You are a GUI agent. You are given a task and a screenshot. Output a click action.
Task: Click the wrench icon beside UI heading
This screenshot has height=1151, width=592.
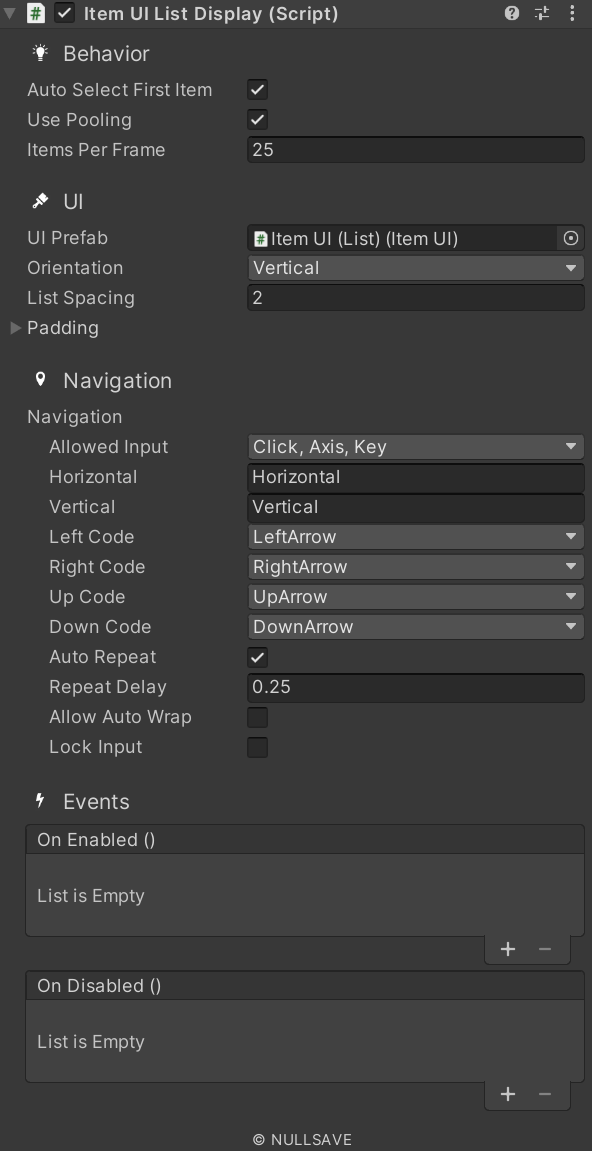[39, 201]
